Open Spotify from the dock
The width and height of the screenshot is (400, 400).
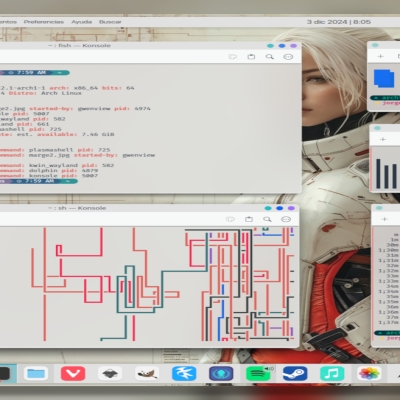pyautogui.click(x=258, y=374)
